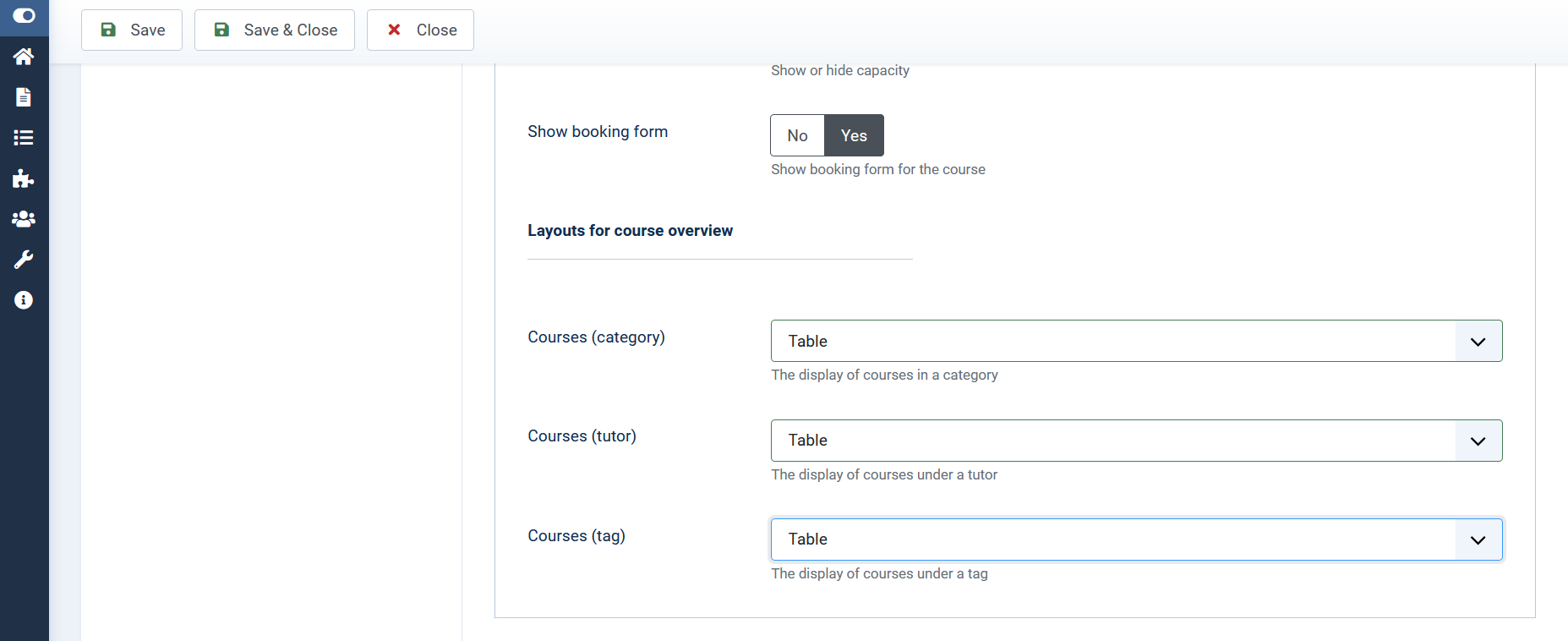The width and height of the screenshot is (1568, 641).
Task: Set Show booking form to Yes
Action: point(854,135)
